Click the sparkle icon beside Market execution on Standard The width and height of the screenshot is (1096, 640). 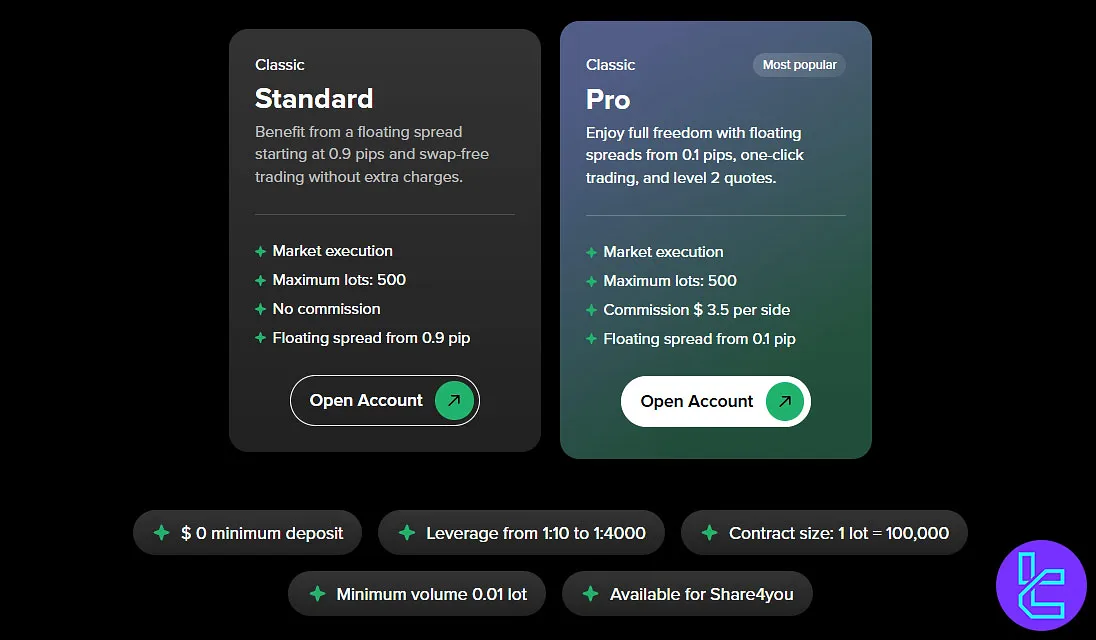[x=260, y=251]
